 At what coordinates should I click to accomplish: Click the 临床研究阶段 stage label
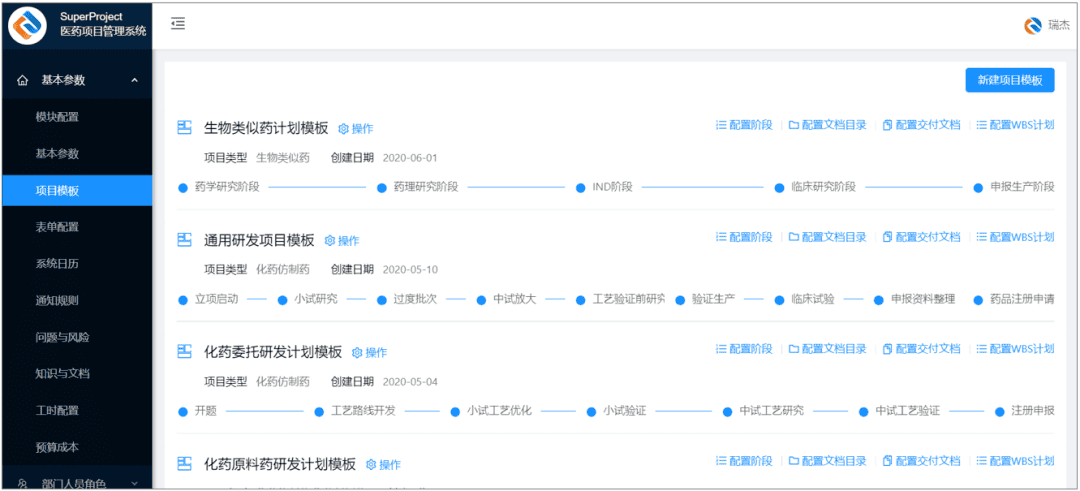click(824, 187)
